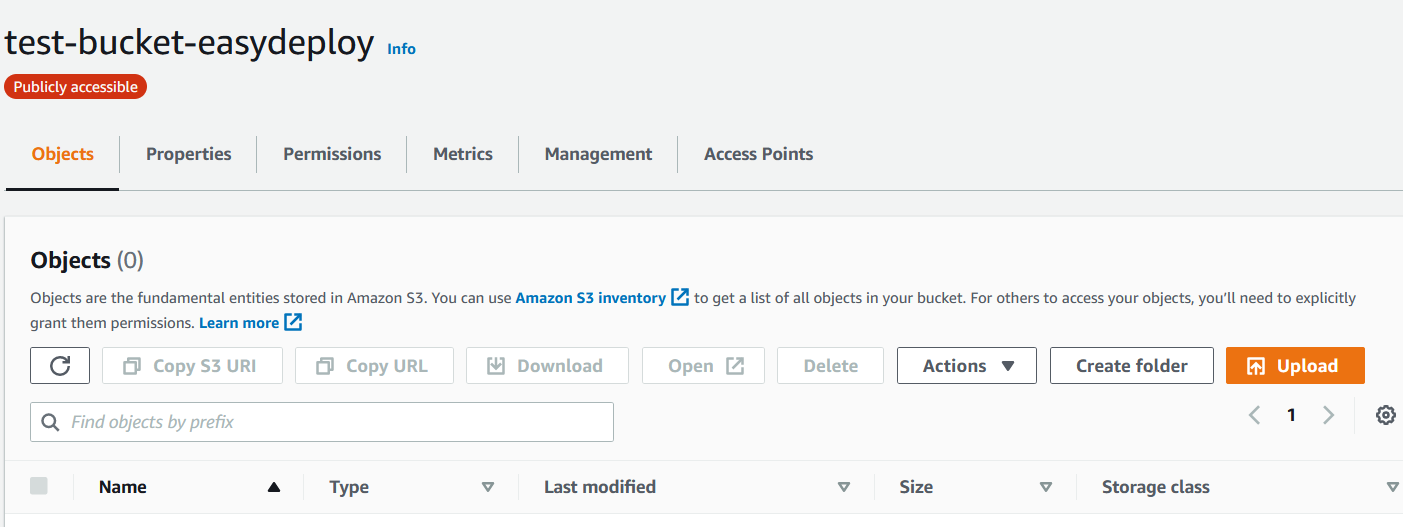Click the Type column header text
The height and width of the screenshot is (527, 1403).
(349, 487)
